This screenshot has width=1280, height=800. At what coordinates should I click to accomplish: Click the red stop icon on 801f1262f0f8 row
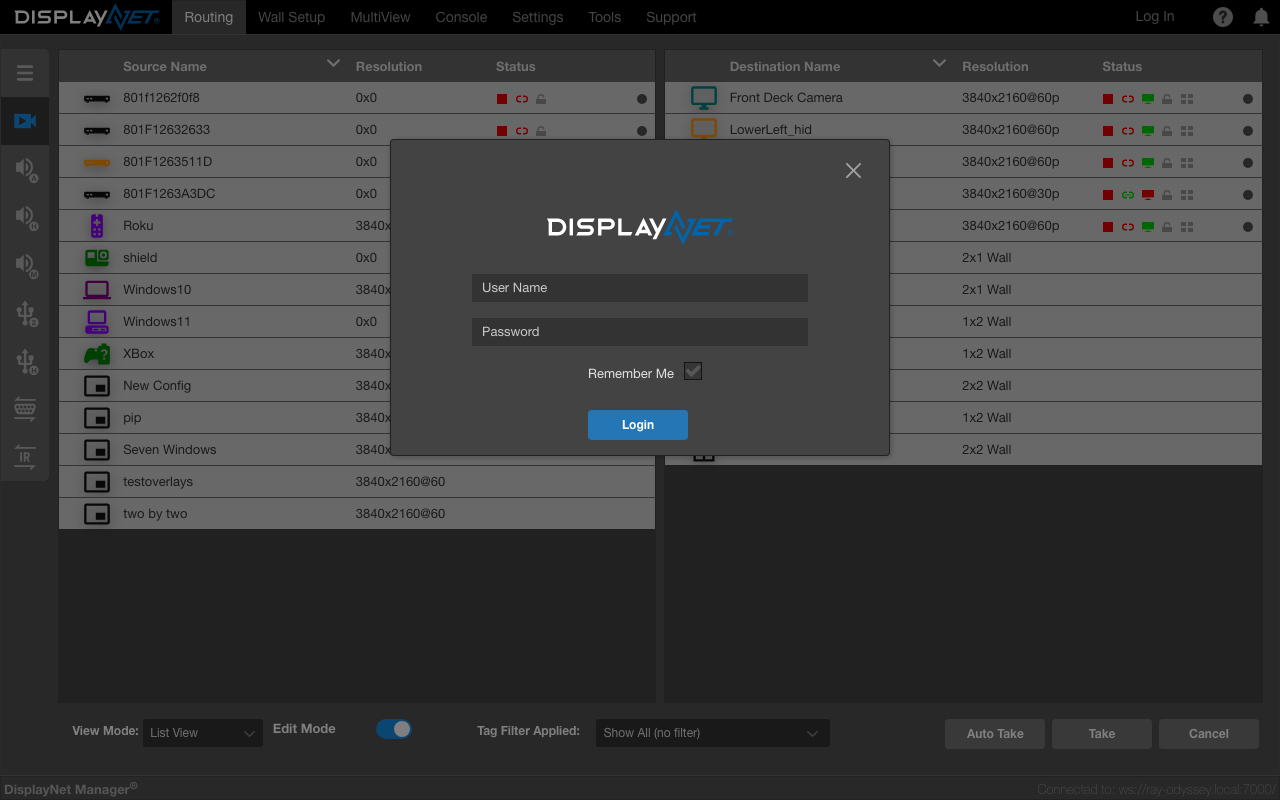click(502, 99)
